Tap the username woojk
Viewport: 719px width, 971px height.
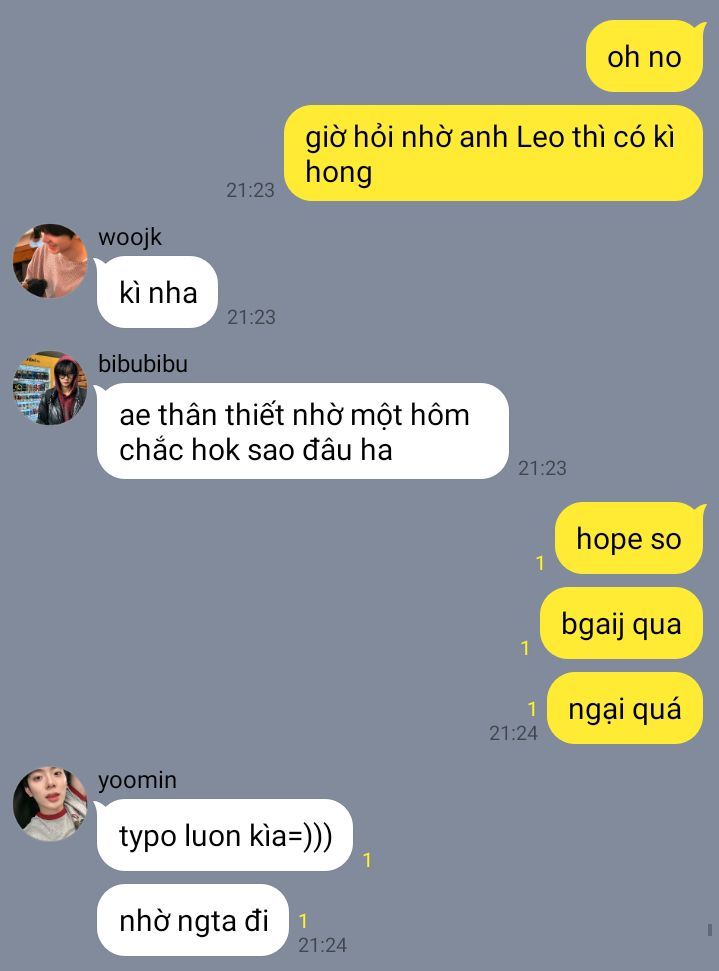(129, 237)
